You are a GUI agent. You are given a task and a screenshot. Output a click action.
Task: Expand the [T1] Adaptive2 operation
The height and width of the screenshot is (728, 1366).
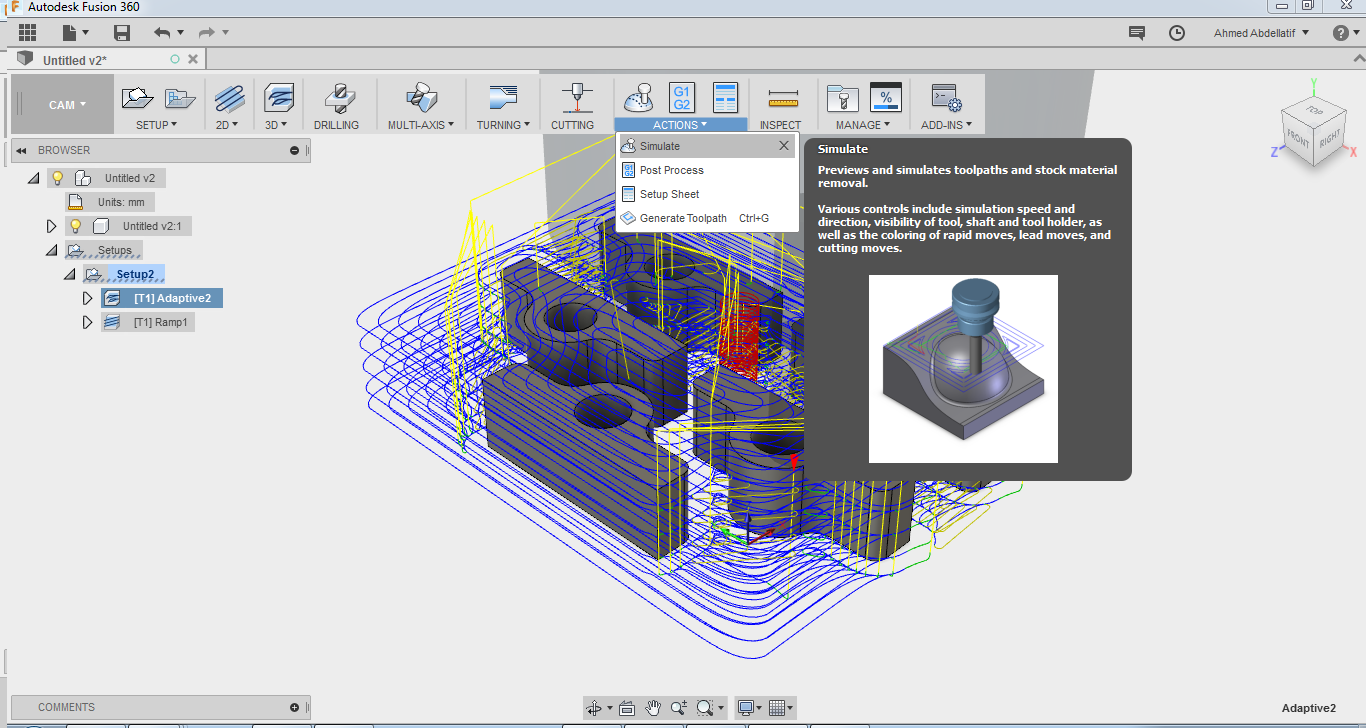pos(87,298)
